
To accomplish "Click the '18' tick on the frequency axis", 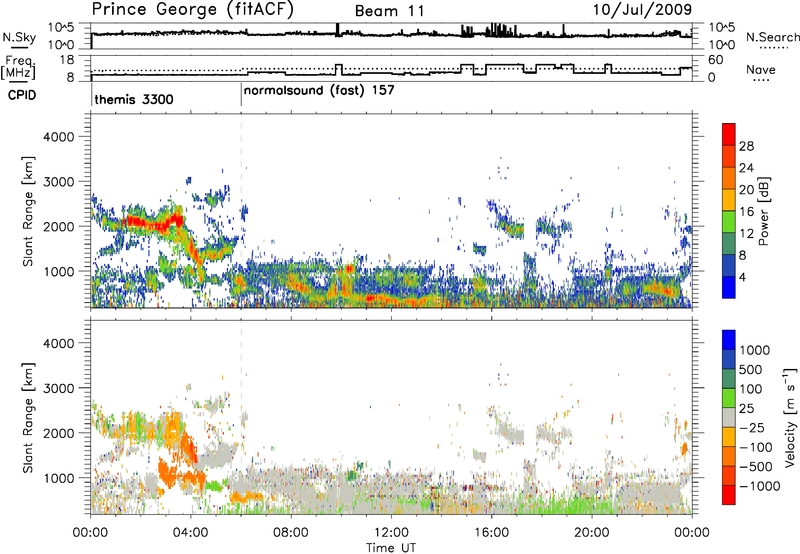I will 67,60.
